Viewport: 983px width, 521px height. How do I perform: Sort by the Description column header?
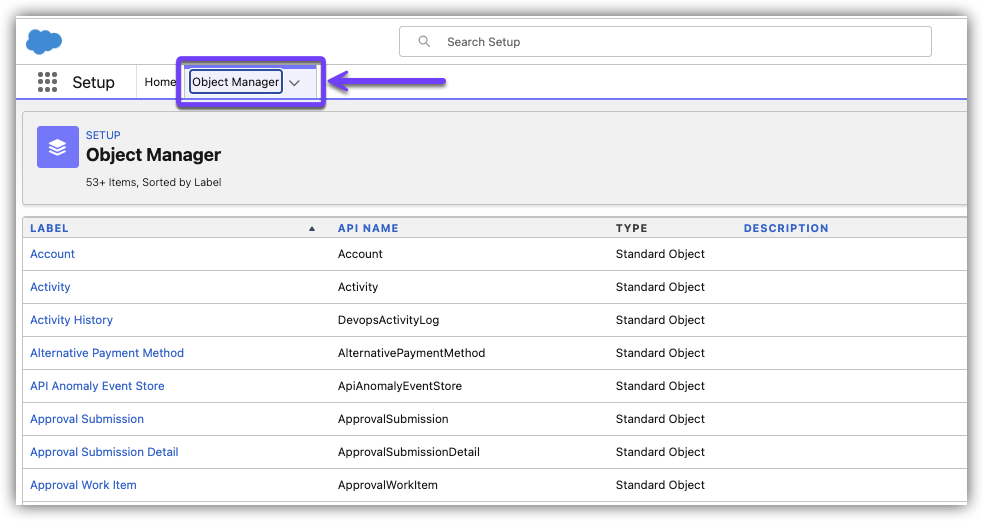786,229
